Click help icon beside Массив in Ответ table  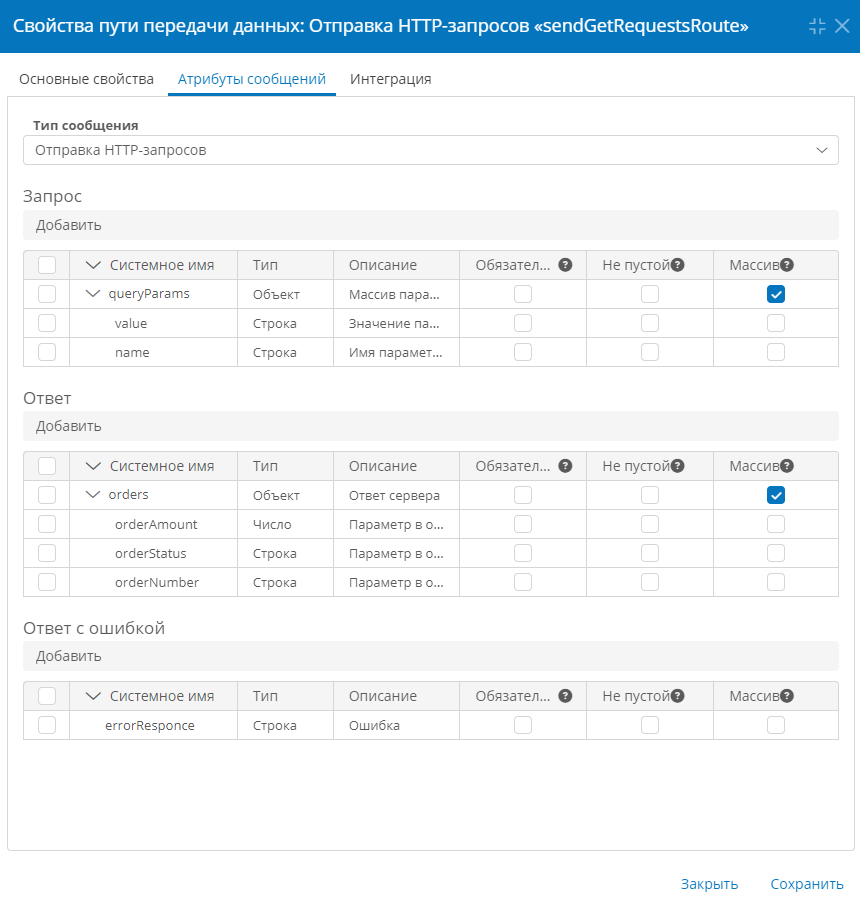tap(787, 466)
